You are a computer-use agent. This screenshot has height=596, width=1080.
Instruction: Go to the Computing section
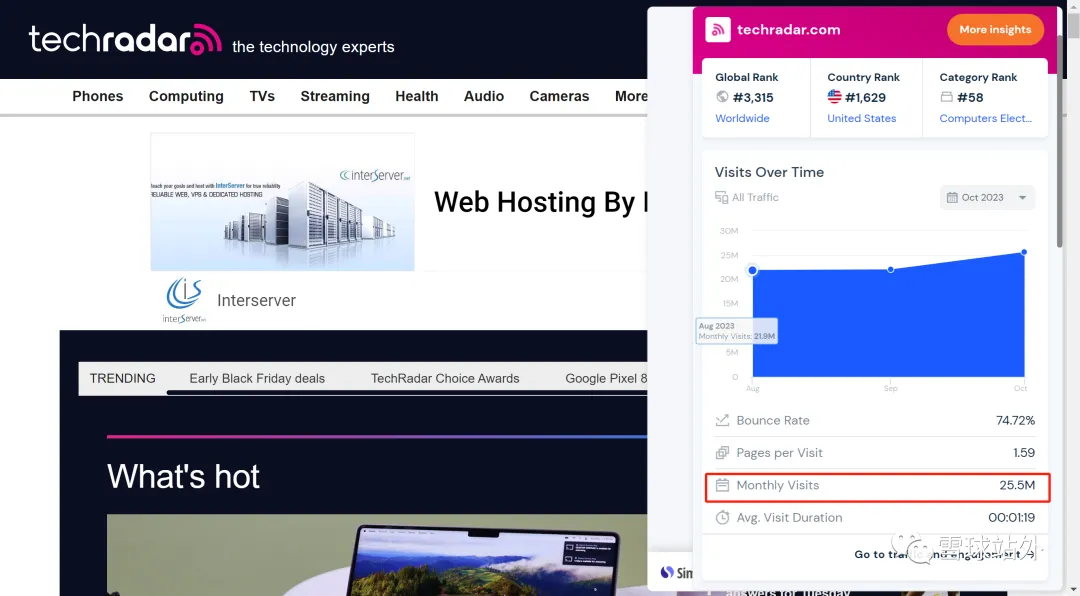[x=186, y=96]
